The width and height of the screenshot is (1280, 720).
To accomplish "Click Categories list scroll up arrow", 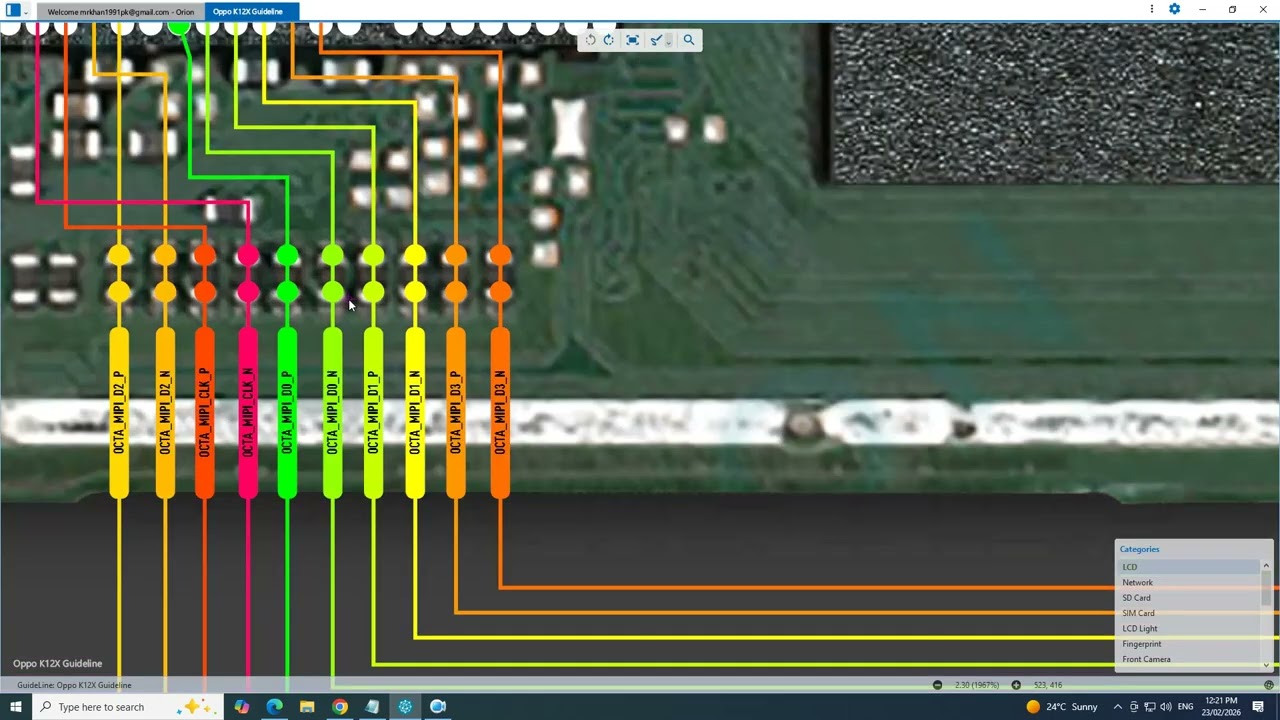I will [1266, 566].
